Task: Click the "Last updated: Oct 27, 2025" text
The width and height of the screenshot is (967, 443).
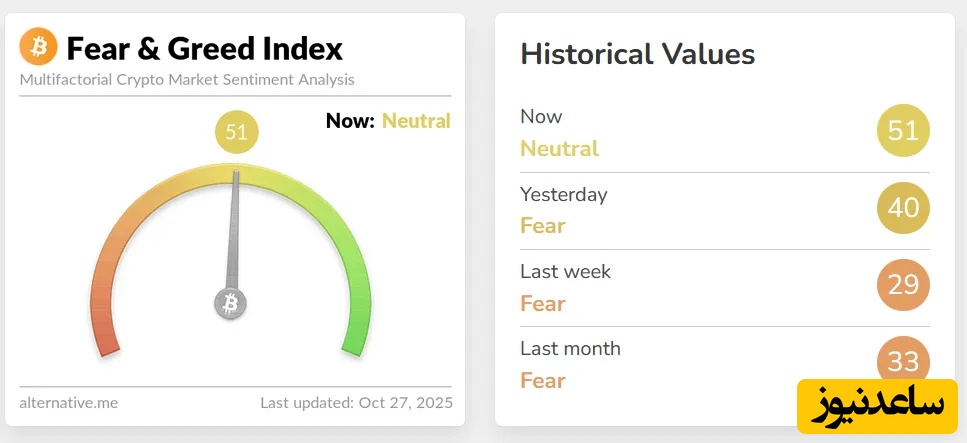Action: [356, 403]
